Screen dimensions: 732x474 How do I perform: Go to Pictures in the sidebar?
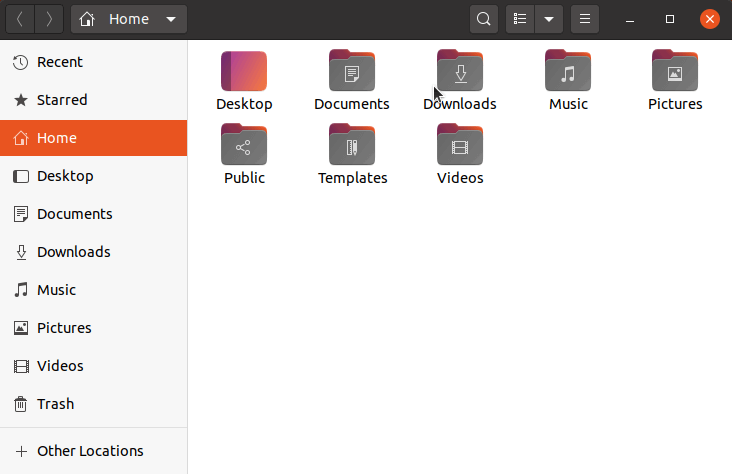click(x=93, y=328)
